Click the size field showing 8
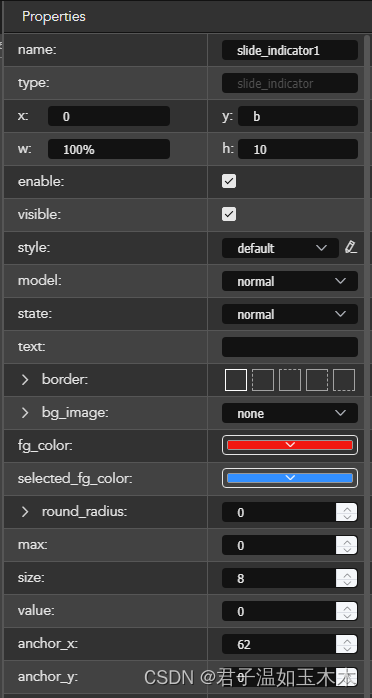 279,578
